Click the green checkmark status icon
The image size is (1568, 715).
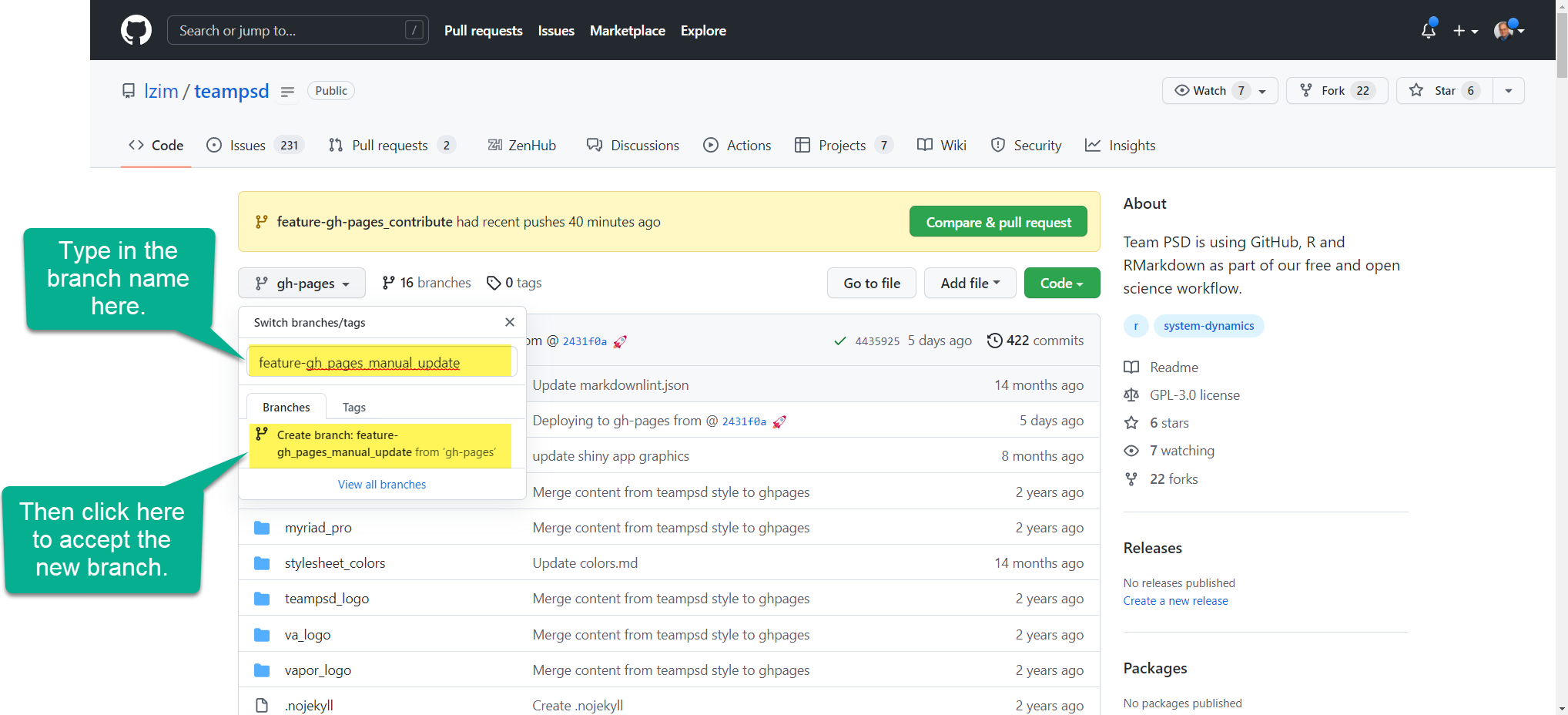click(840, 341)
